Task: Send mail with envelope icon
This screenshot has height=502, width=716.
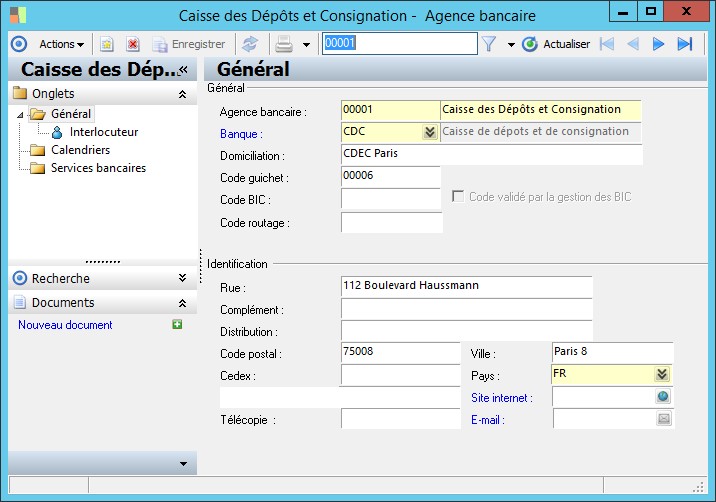Action: click(663, 418)
